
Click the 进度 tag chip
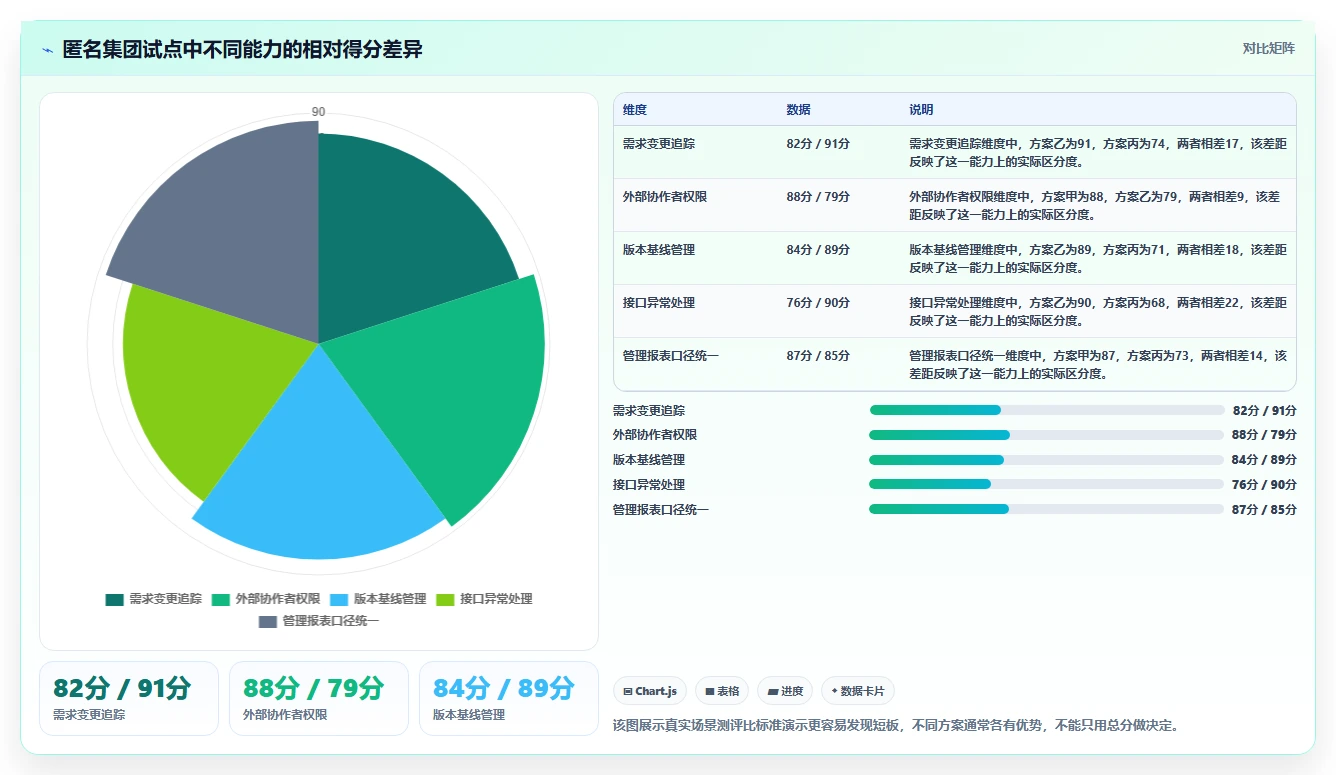pos(785,691)
